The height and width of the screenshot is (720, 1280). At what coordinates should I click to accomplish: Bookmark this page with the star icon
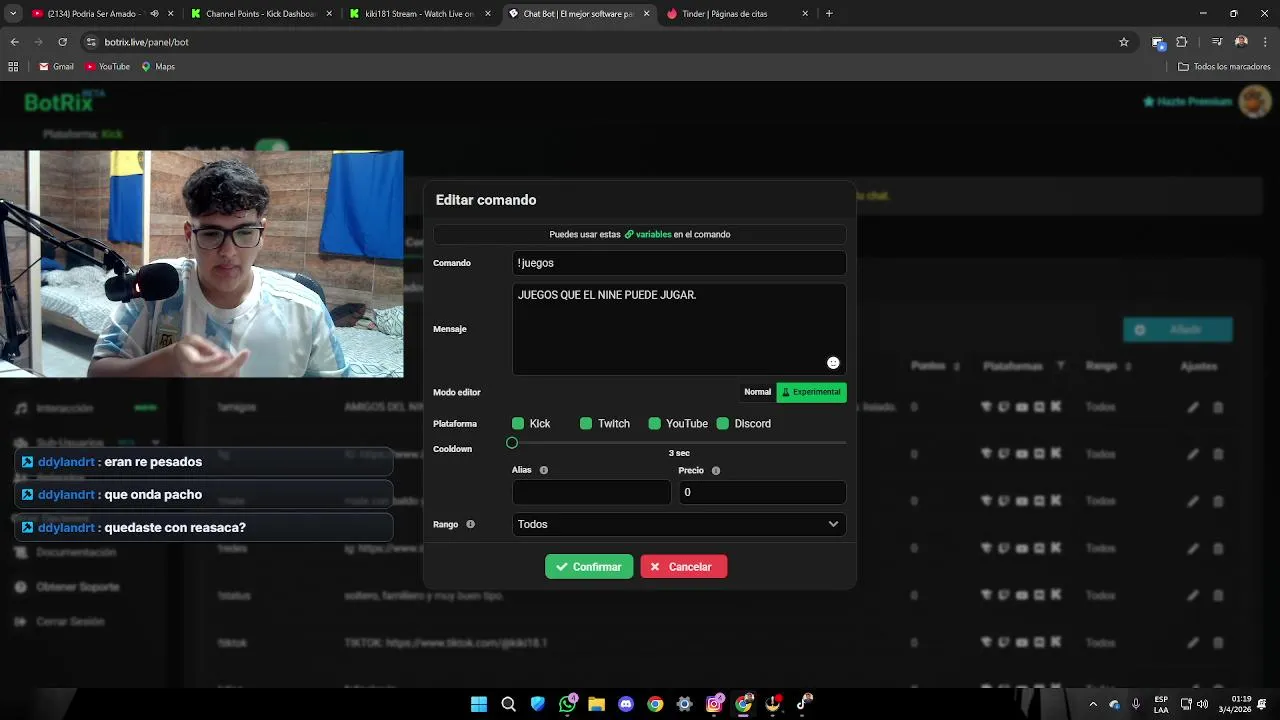coord(1124,42)
